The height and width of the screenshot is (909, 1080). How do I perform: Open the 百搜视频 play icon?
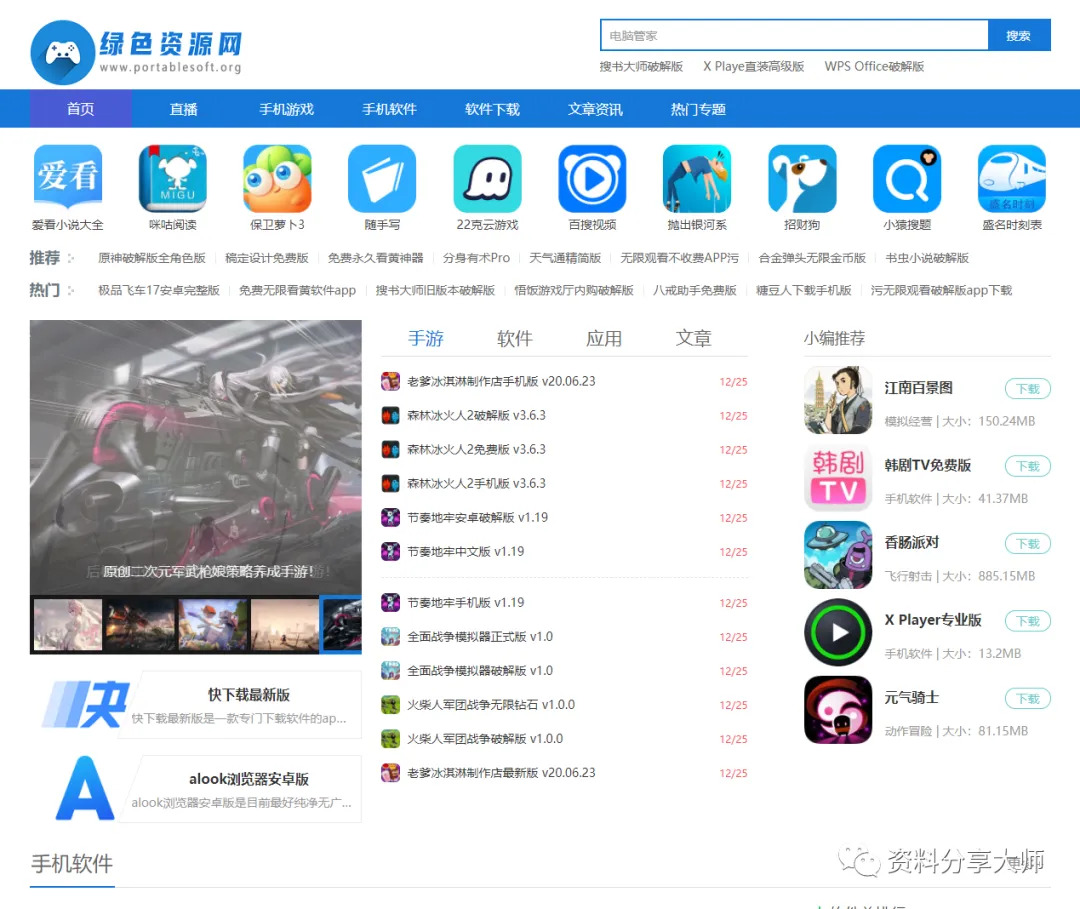point(592,178)
